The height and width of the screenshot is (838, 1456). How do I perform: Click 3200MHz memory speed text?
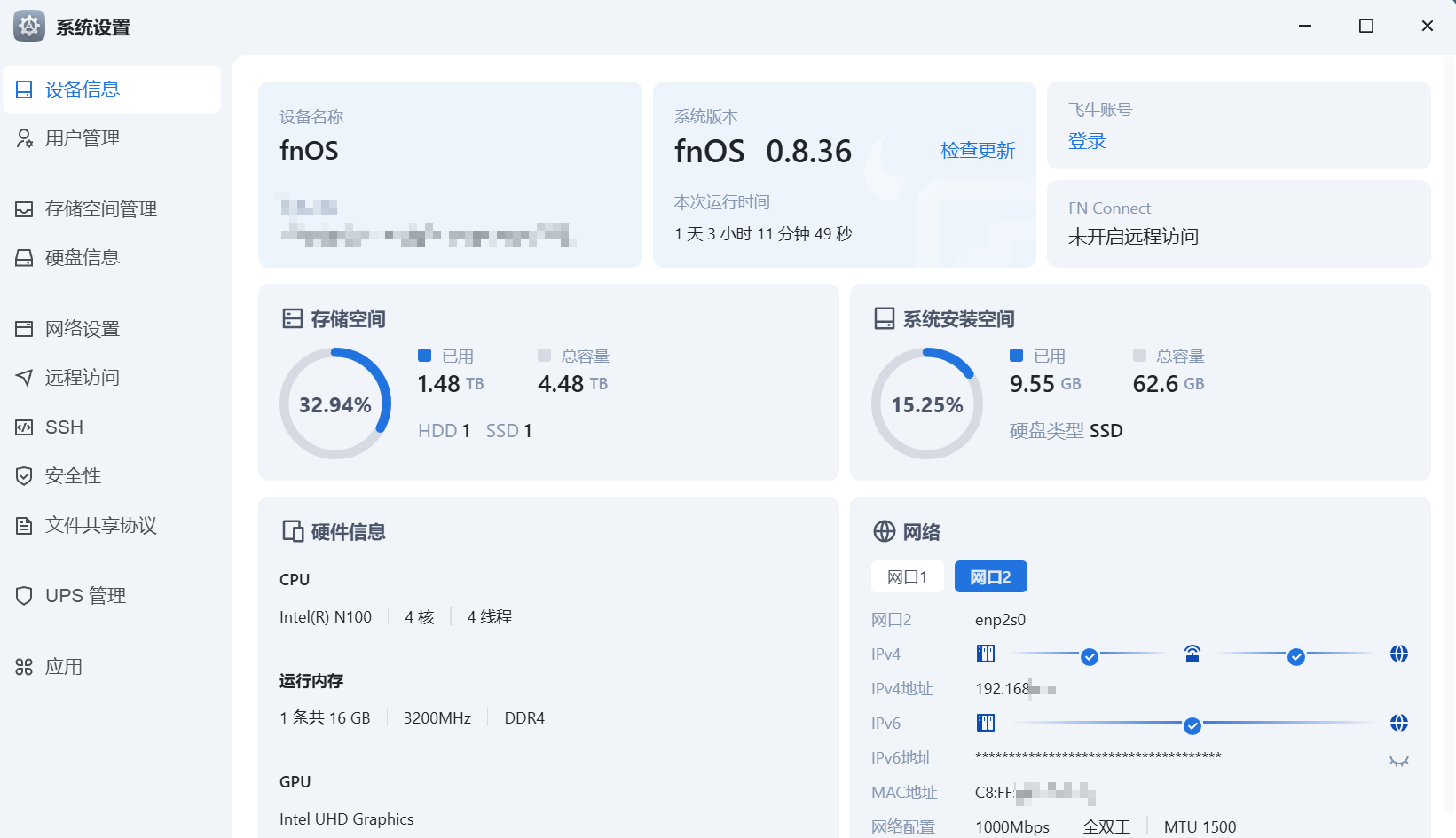click(437, 718)
